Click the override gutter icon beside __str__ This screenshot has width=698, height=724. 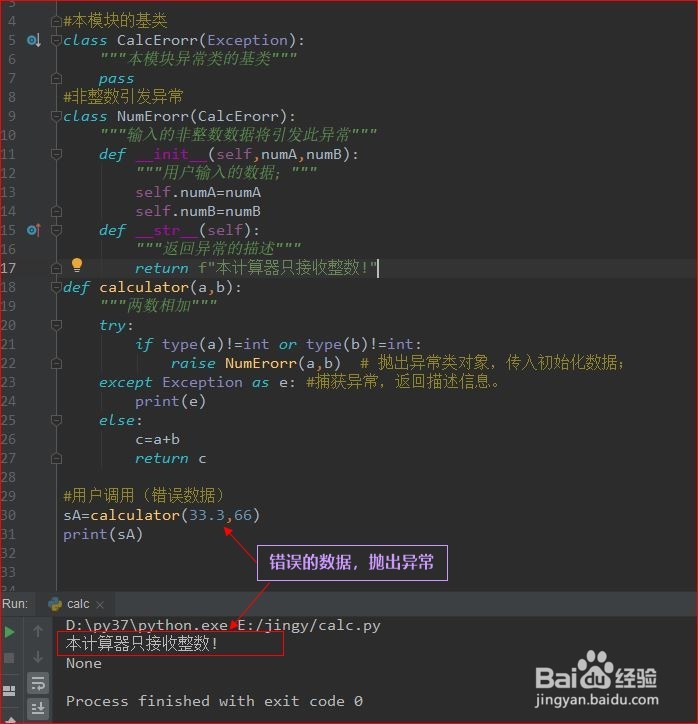pyautogui.click(x=34, y=230)
